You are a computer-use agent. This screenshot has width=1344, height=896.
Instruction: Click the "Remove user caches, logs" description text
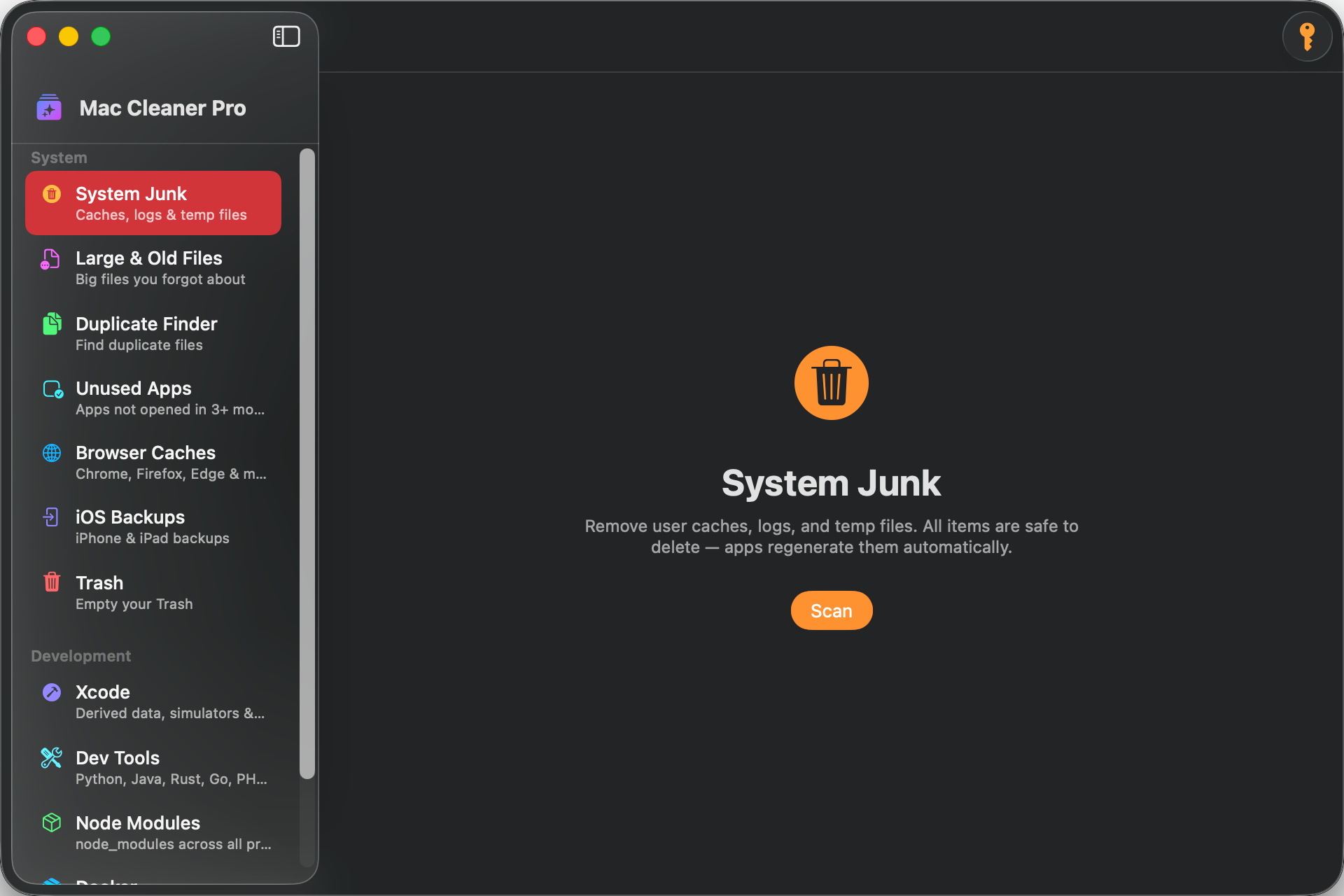click(832, 537)
